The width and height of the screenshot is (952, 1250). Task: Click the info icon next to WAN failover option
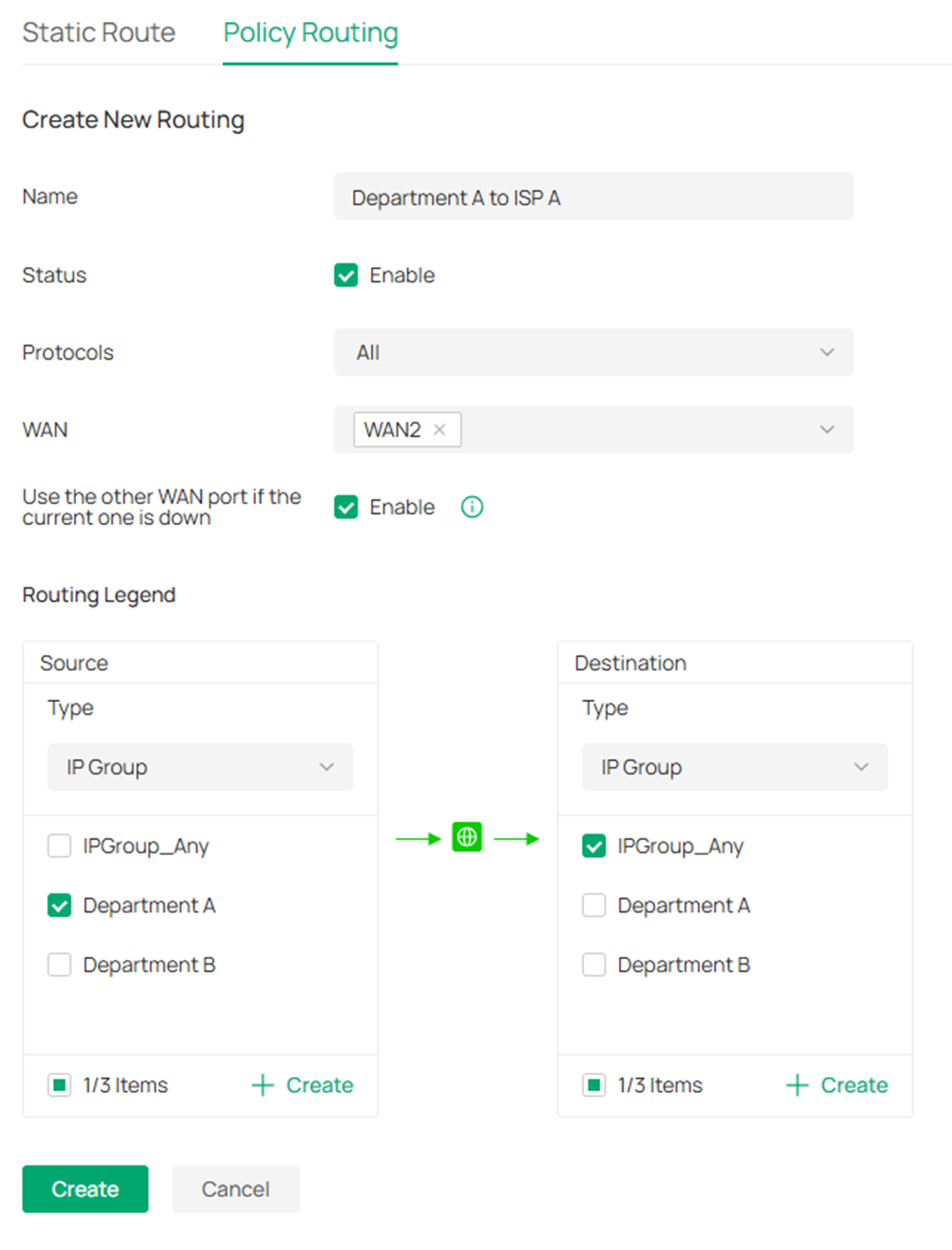click(x=471, y=507)
